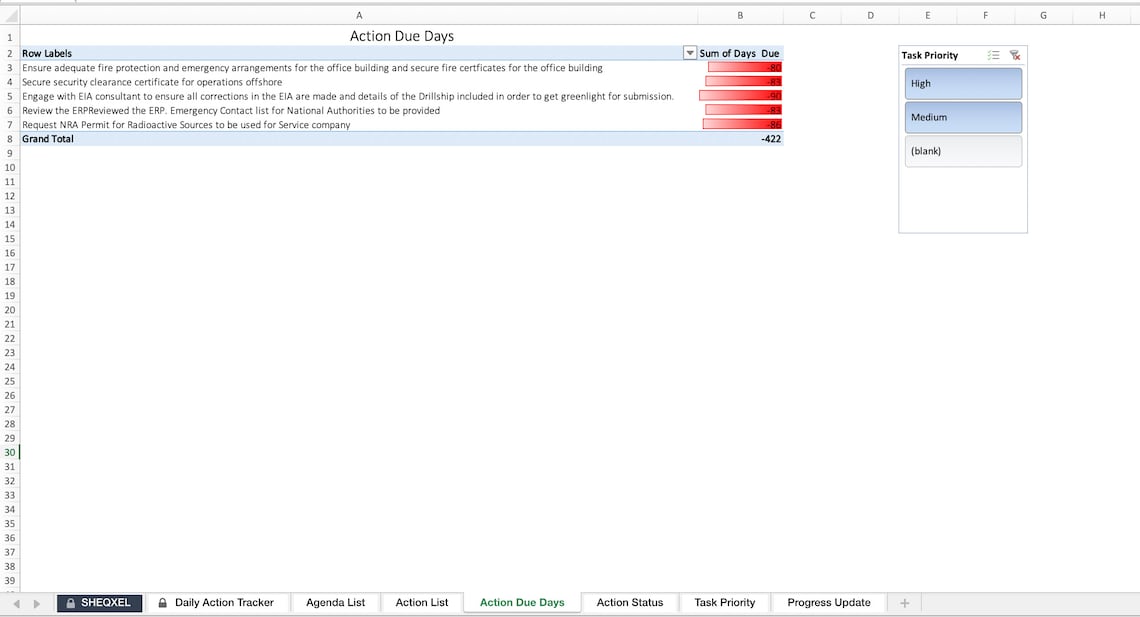Click the previous sheet navigation arrow

(x=15, y=602)
